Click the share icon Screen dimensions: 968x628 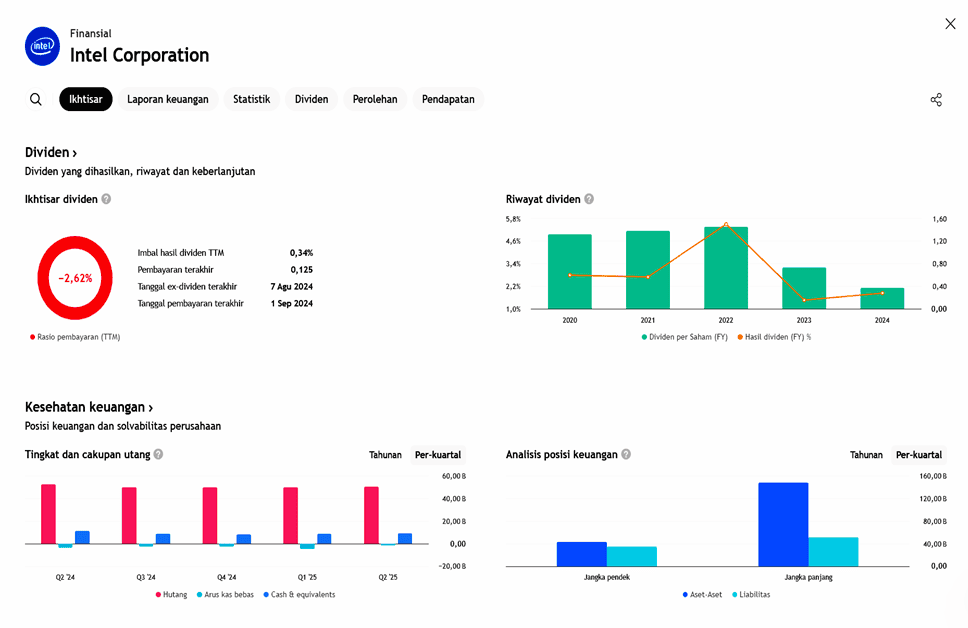click(936, 100)
